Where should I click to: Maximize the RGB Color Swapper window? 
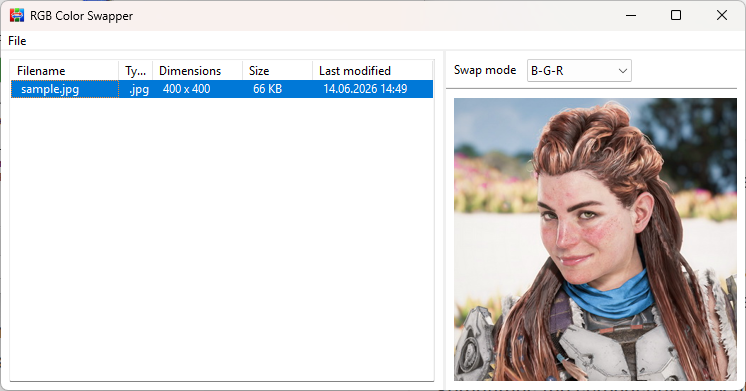[x=676, y=15]
